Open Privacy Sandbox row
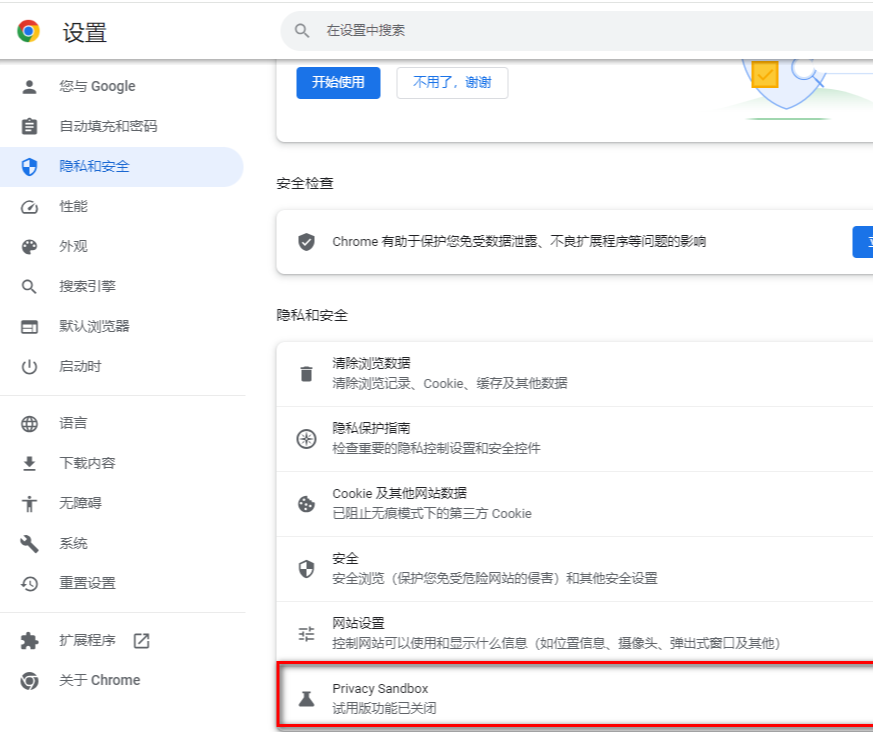Screen dimensions: 873x732 pyautogui.click(x=576, y=694)
